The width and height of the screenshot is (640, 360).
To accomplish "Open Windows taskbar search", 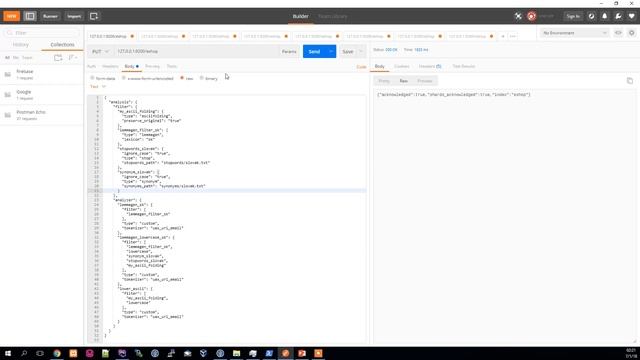I will click(24, 353).
